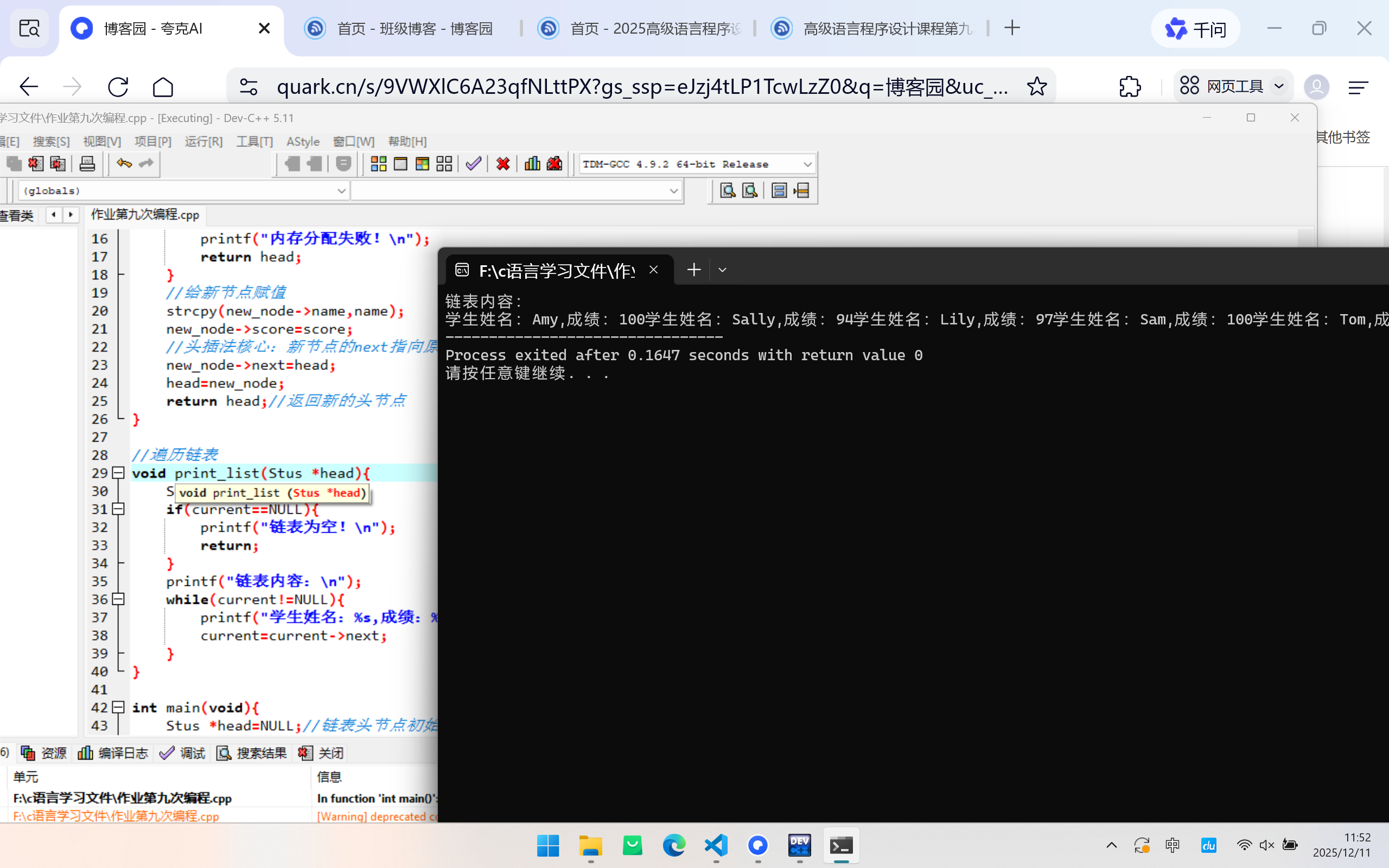Click the profile analysis bar chart icon

[532, 164]
